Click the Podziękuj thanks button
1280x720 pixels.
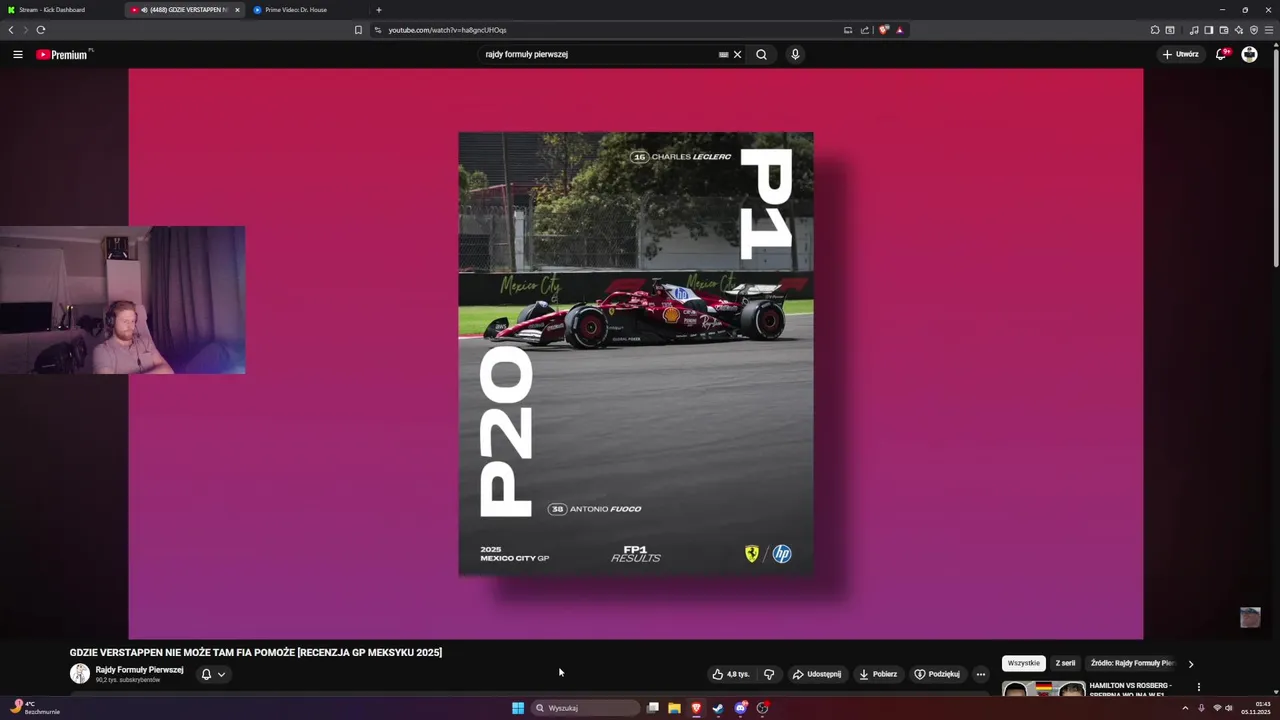tap(937, 674)
